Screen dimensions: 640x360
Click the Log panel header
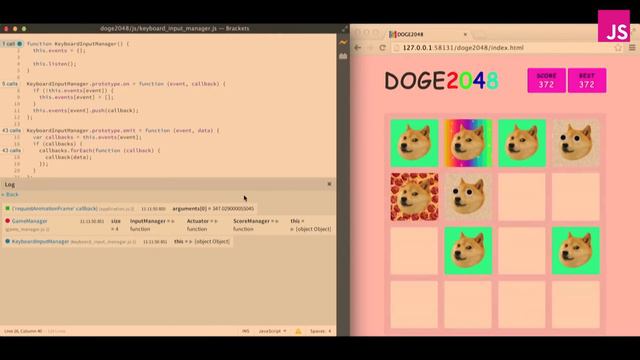click(168, 184)
